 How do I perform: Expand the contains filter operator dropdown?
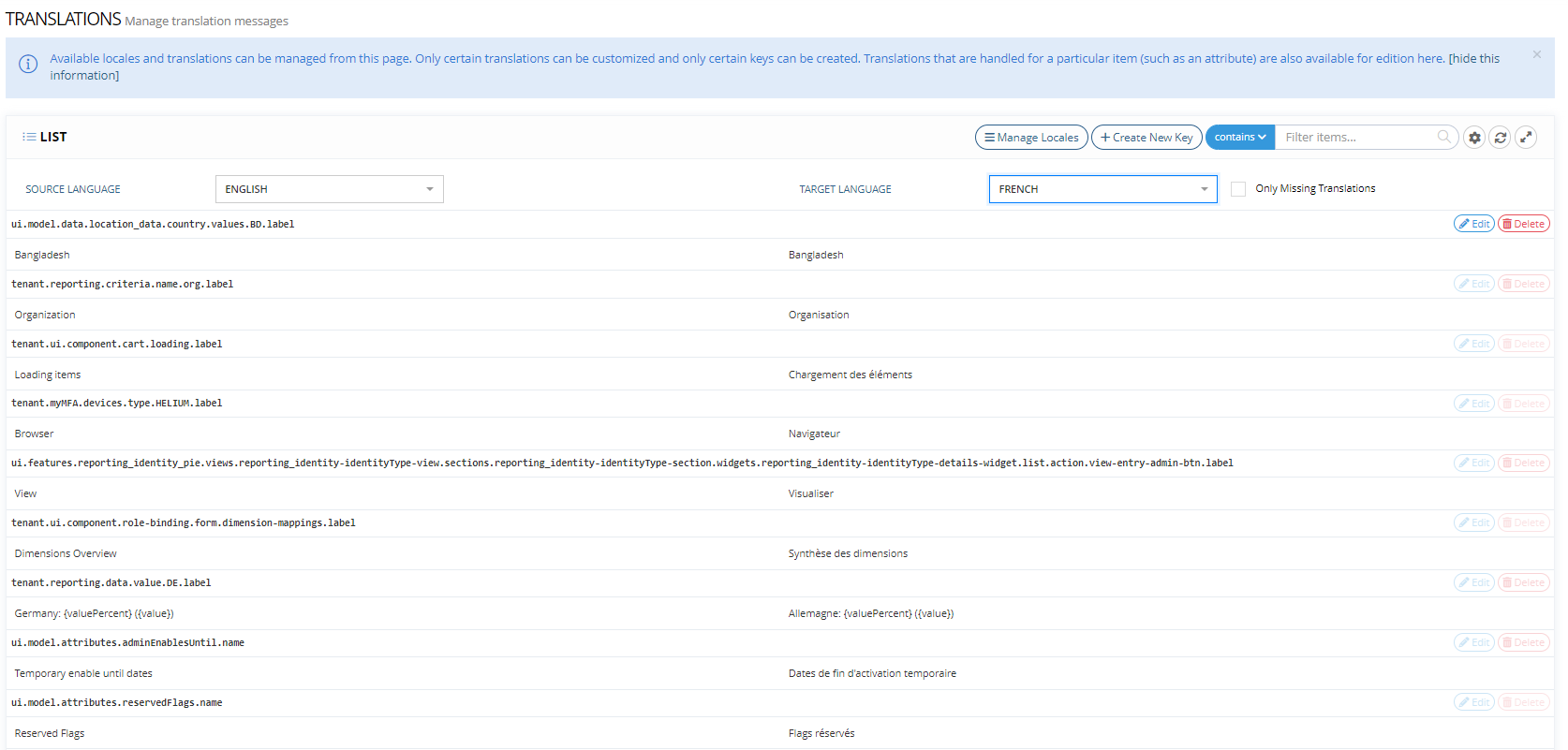(1239, 138)
